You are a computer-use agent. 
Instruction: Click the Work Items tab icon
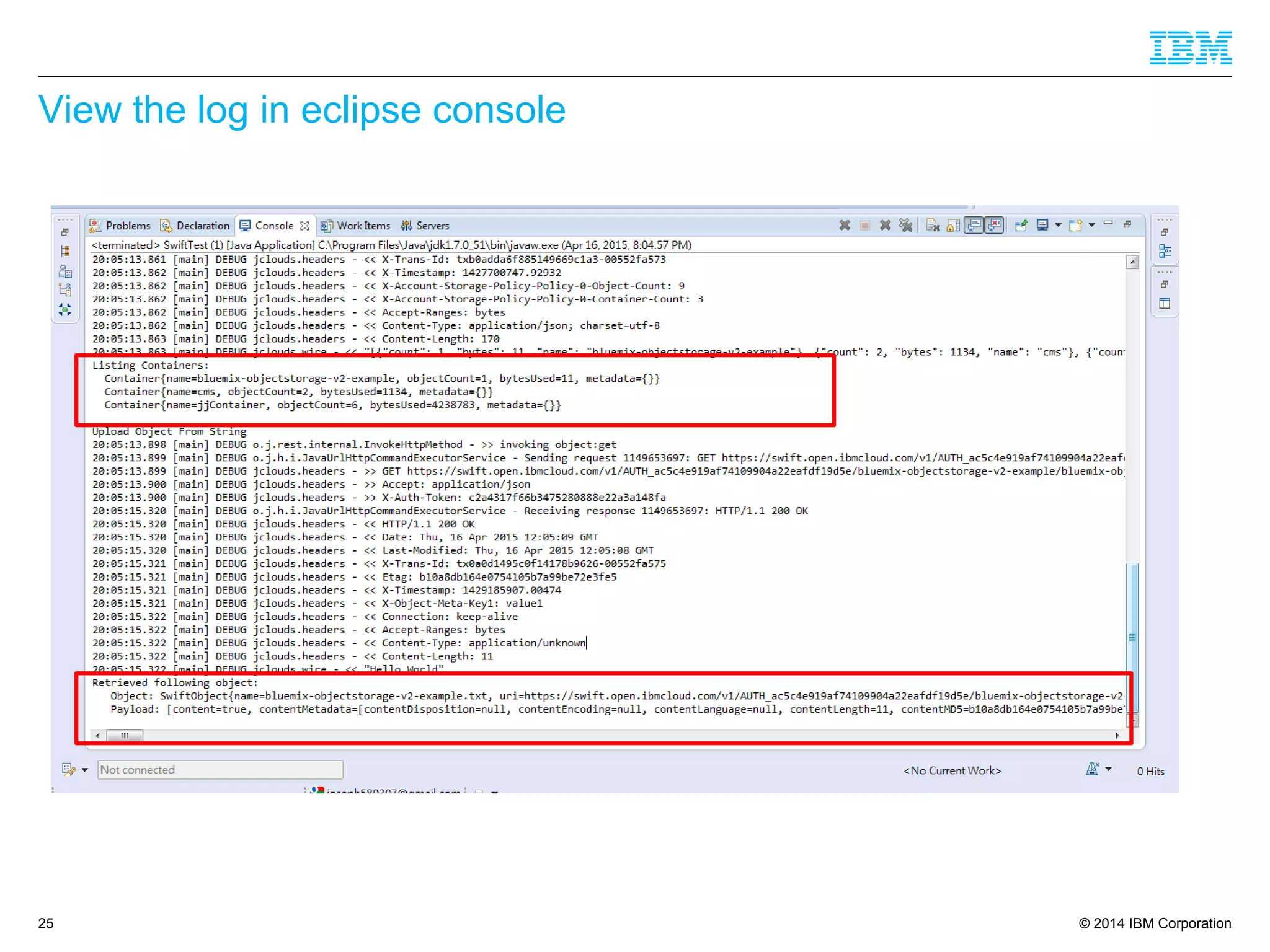[326, 226]
